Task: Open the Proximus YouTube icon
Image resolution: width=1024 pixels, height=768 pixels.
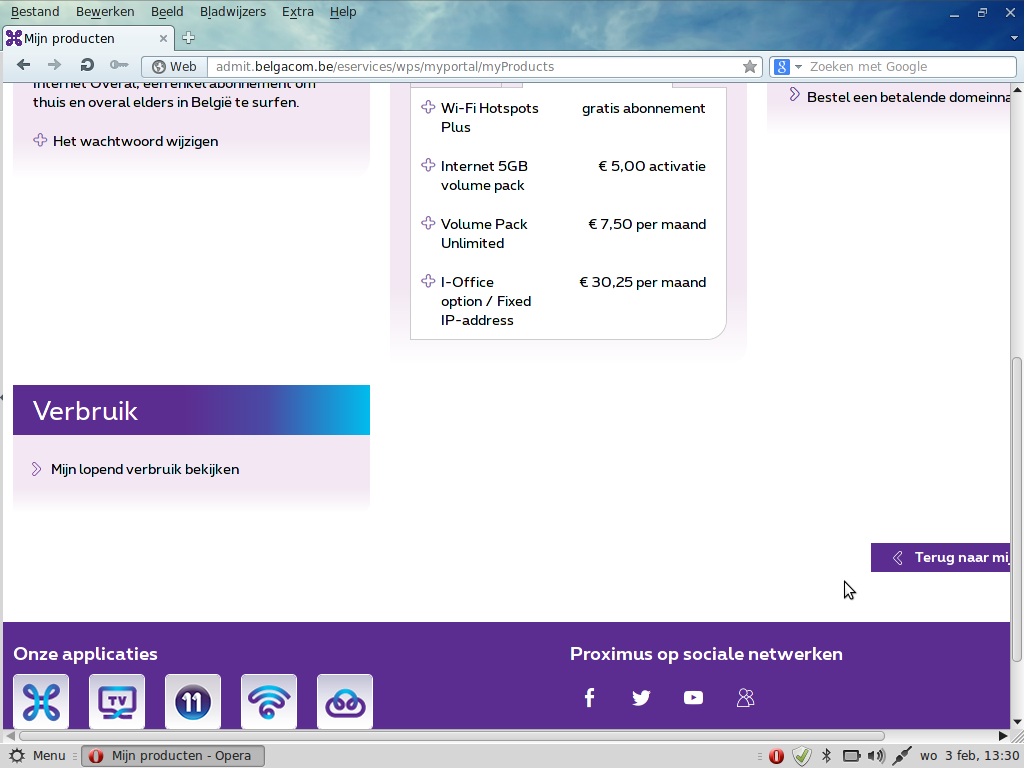Action: (693, 698)
